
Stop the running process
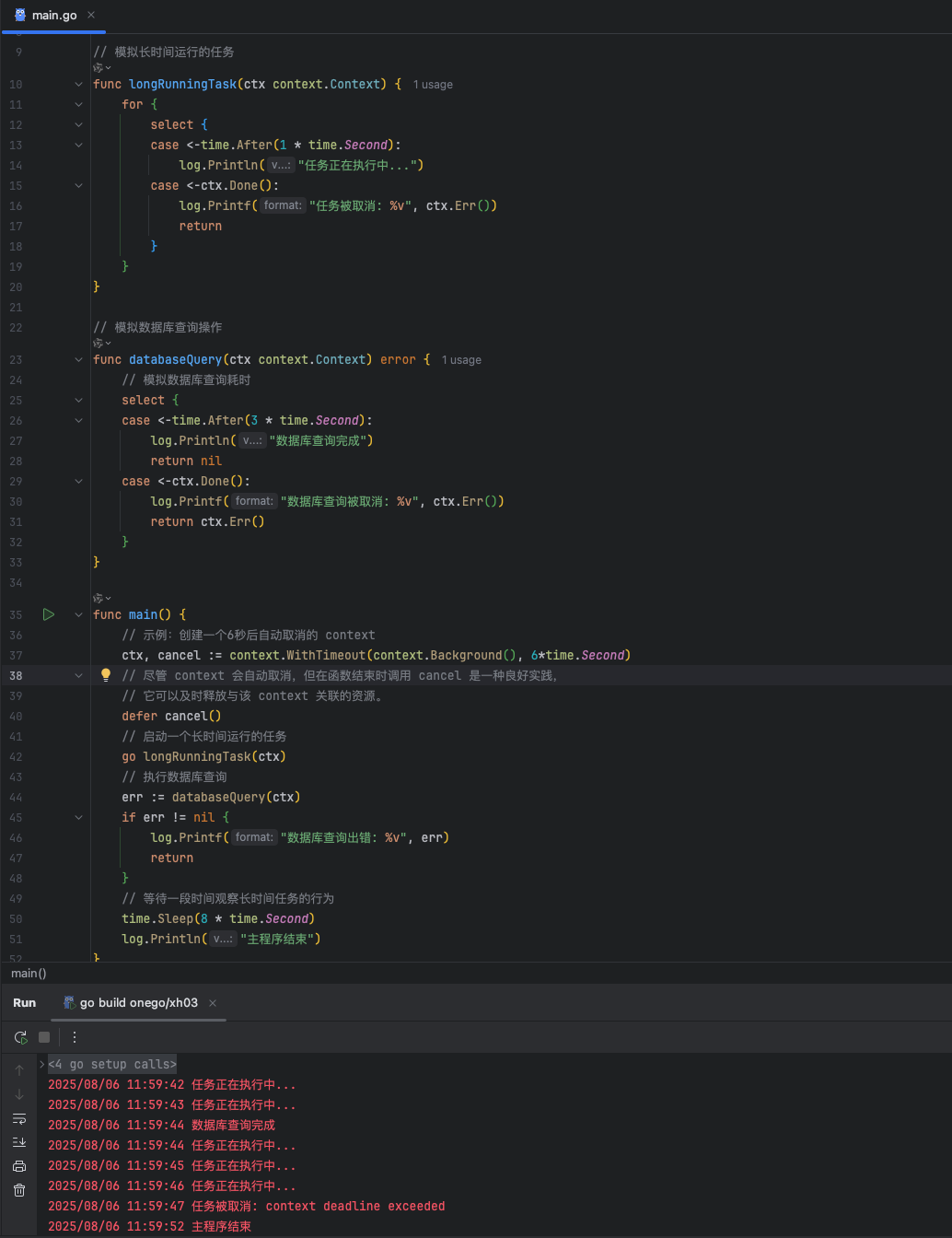(x=44, y=1037)
